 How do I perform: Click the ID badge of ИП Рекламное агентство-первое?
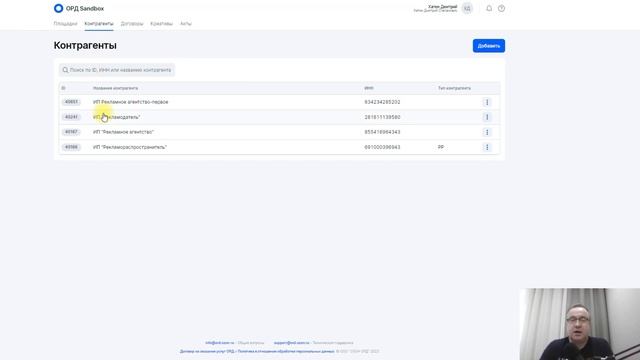point(71,102)
